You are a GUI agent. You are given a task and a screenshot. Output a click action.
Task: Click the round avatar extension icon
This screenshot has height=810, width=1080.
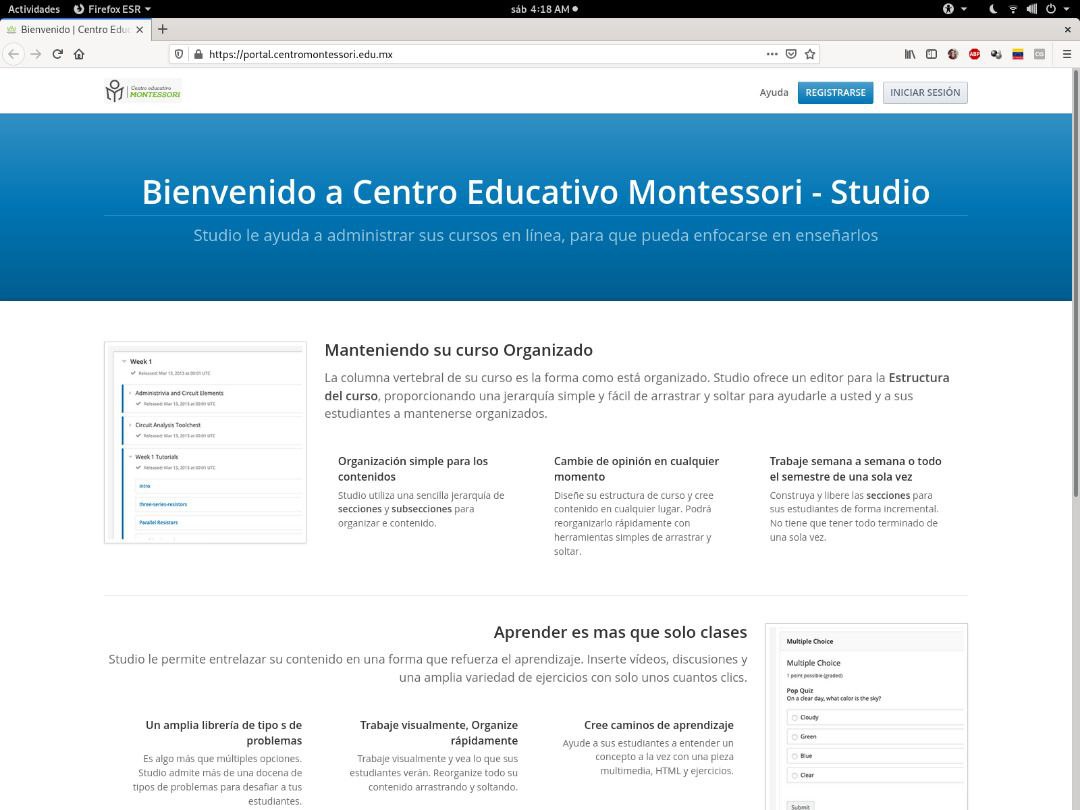(953, 54)
